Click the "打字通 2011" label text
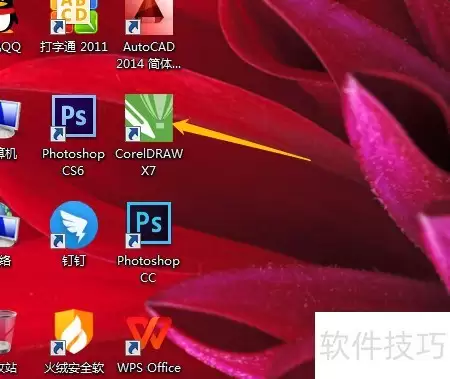This screenshot has height=379, width=450. pos(74,47)
